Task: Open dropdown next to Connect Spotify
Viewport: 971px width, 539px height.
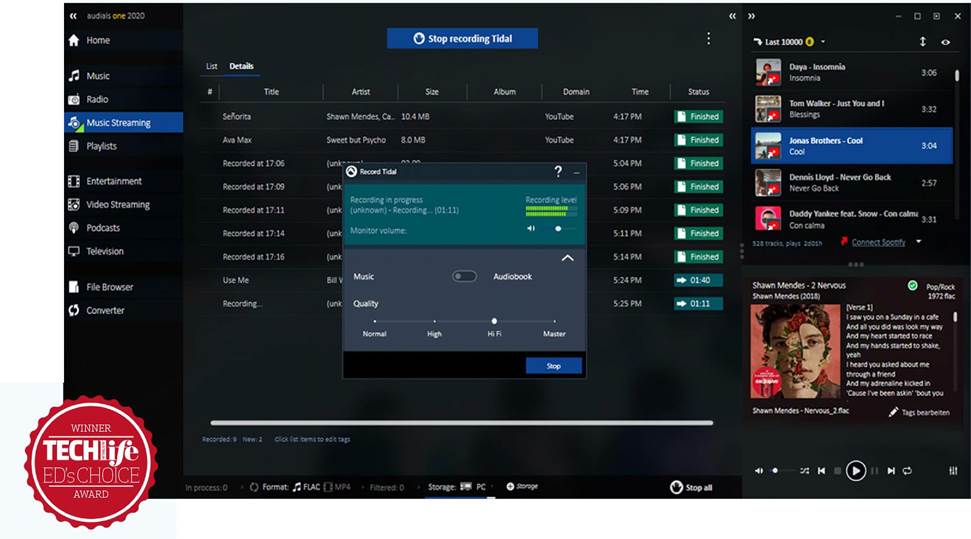Action: tap(918, 242)
